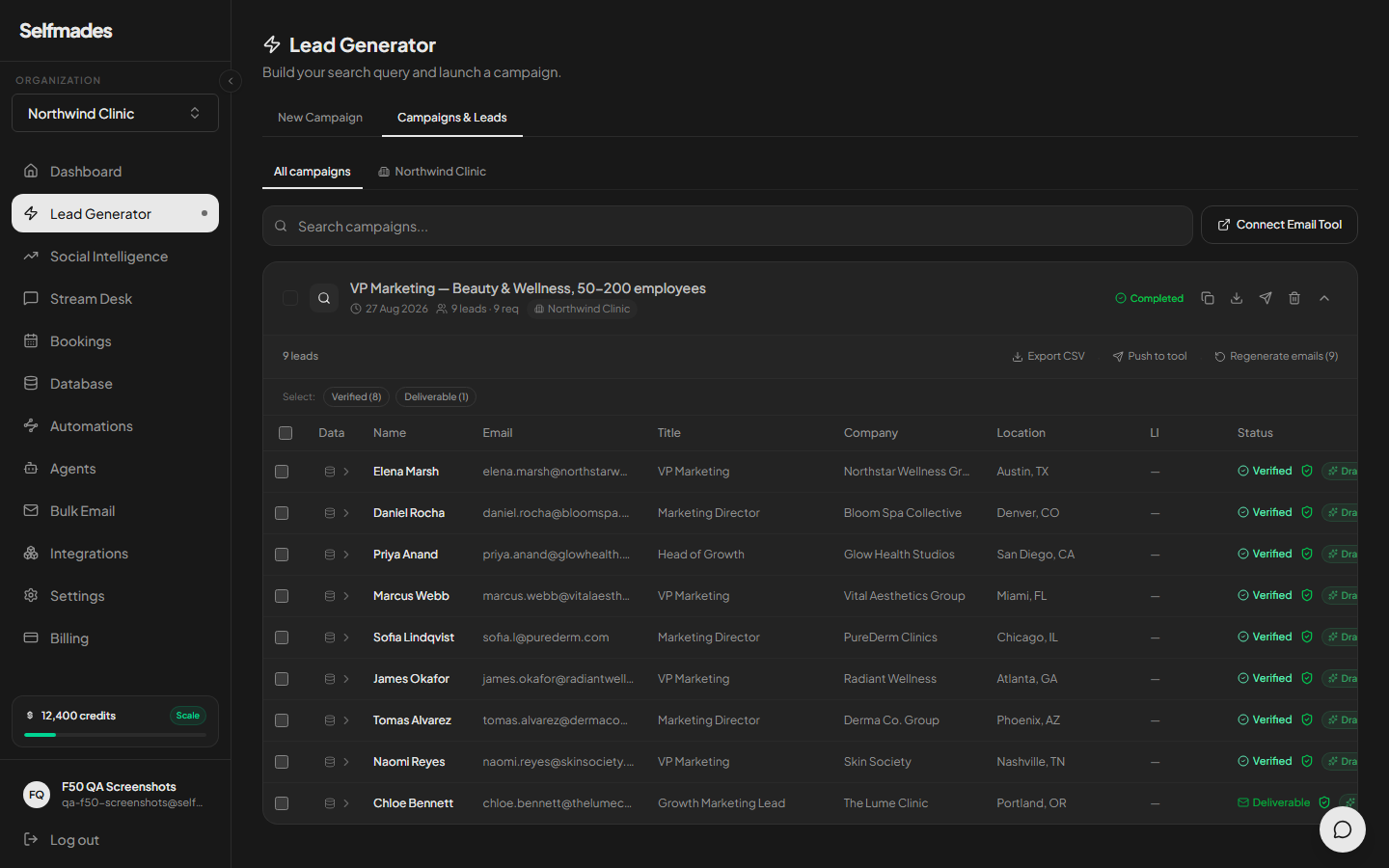Open the data record icon for Naomi Reyes

click(x=330, y=762)
